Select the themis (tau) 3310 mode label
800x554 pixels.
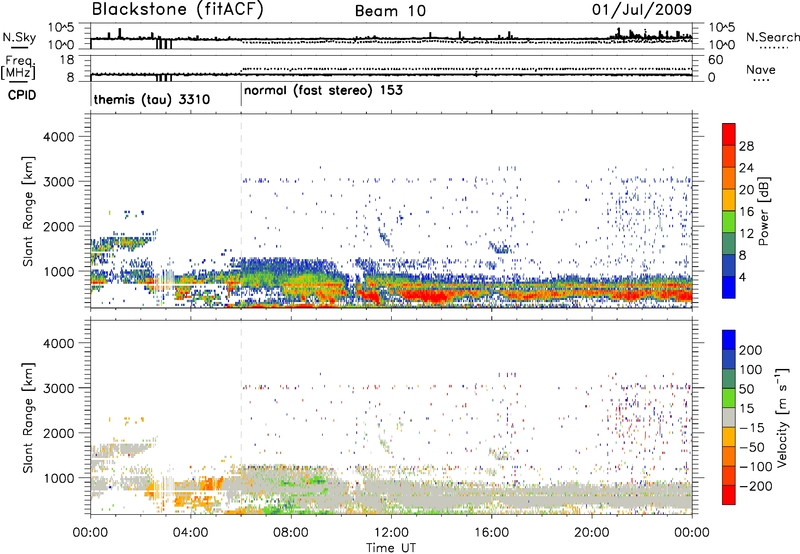coord(152,99)
